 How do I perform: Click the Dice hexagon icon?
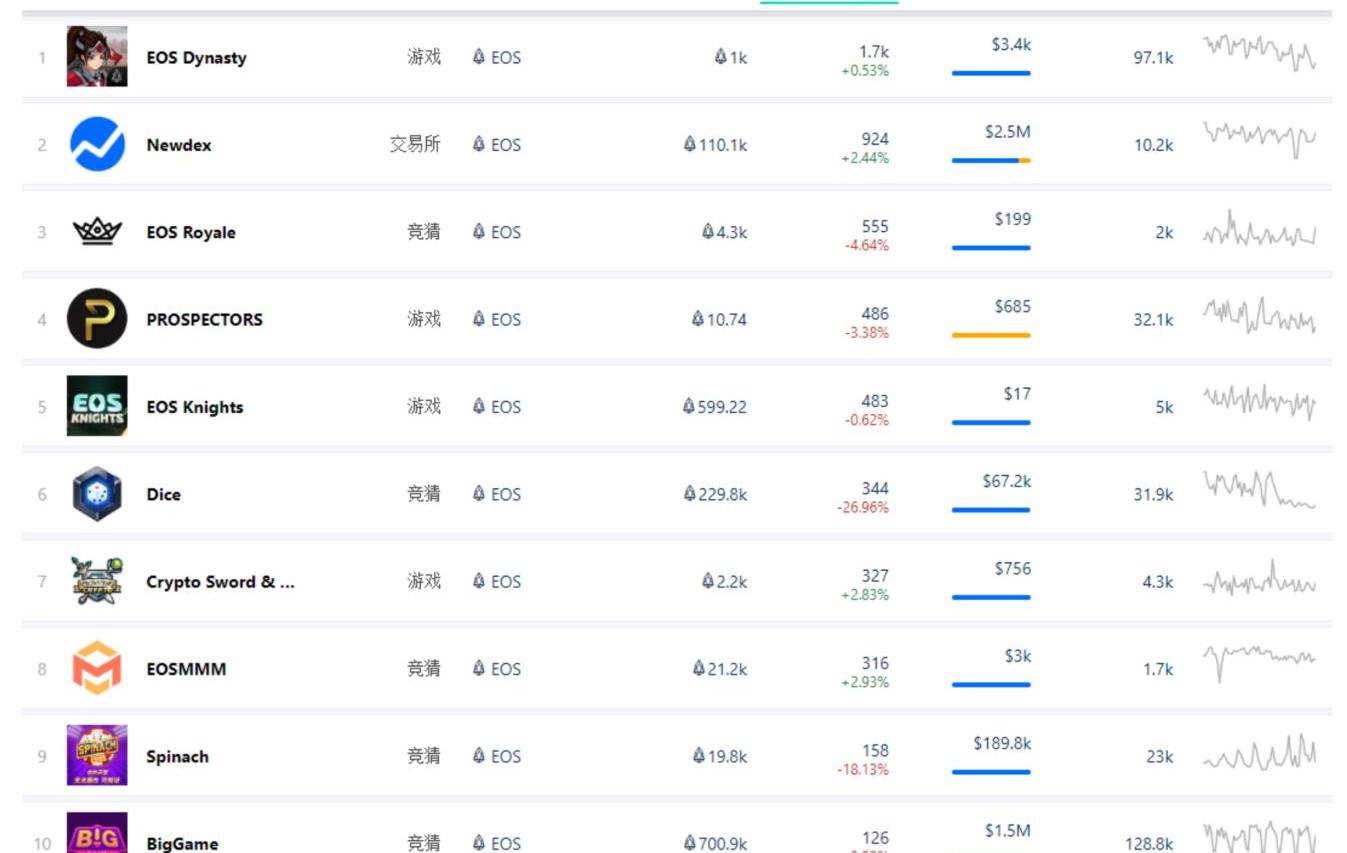click(x=97, y=494)
